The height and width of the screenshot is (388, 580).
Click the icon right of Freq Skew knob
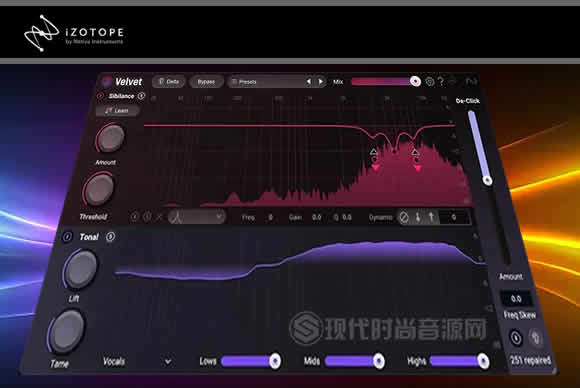pos(535,338)
